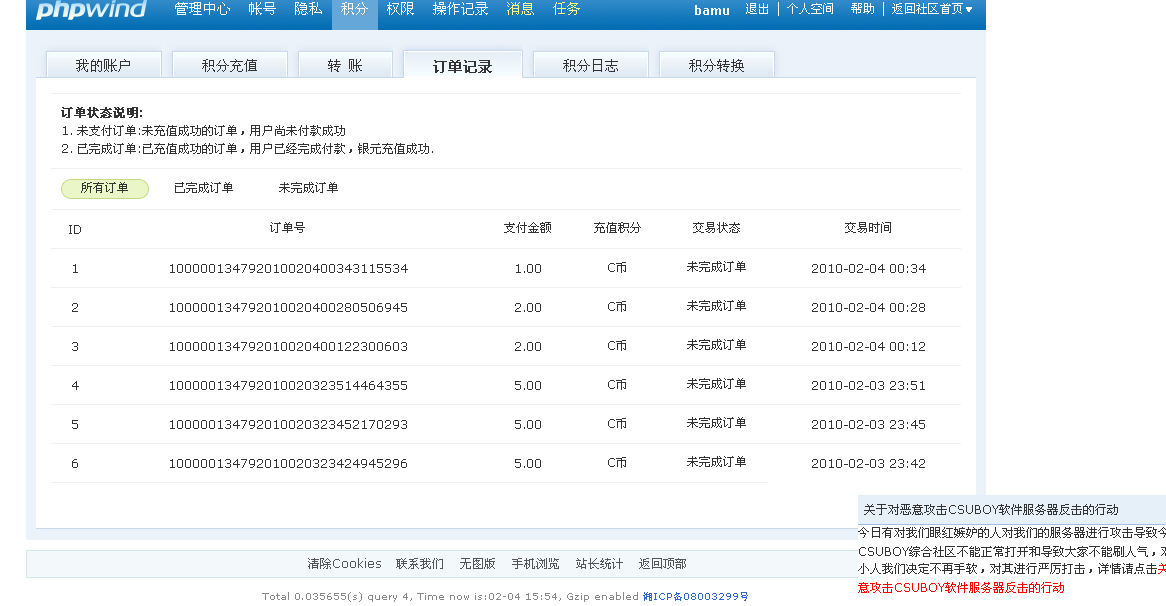
Task: Select 权限 in the top navigation
Action: (x=400, y=10)
